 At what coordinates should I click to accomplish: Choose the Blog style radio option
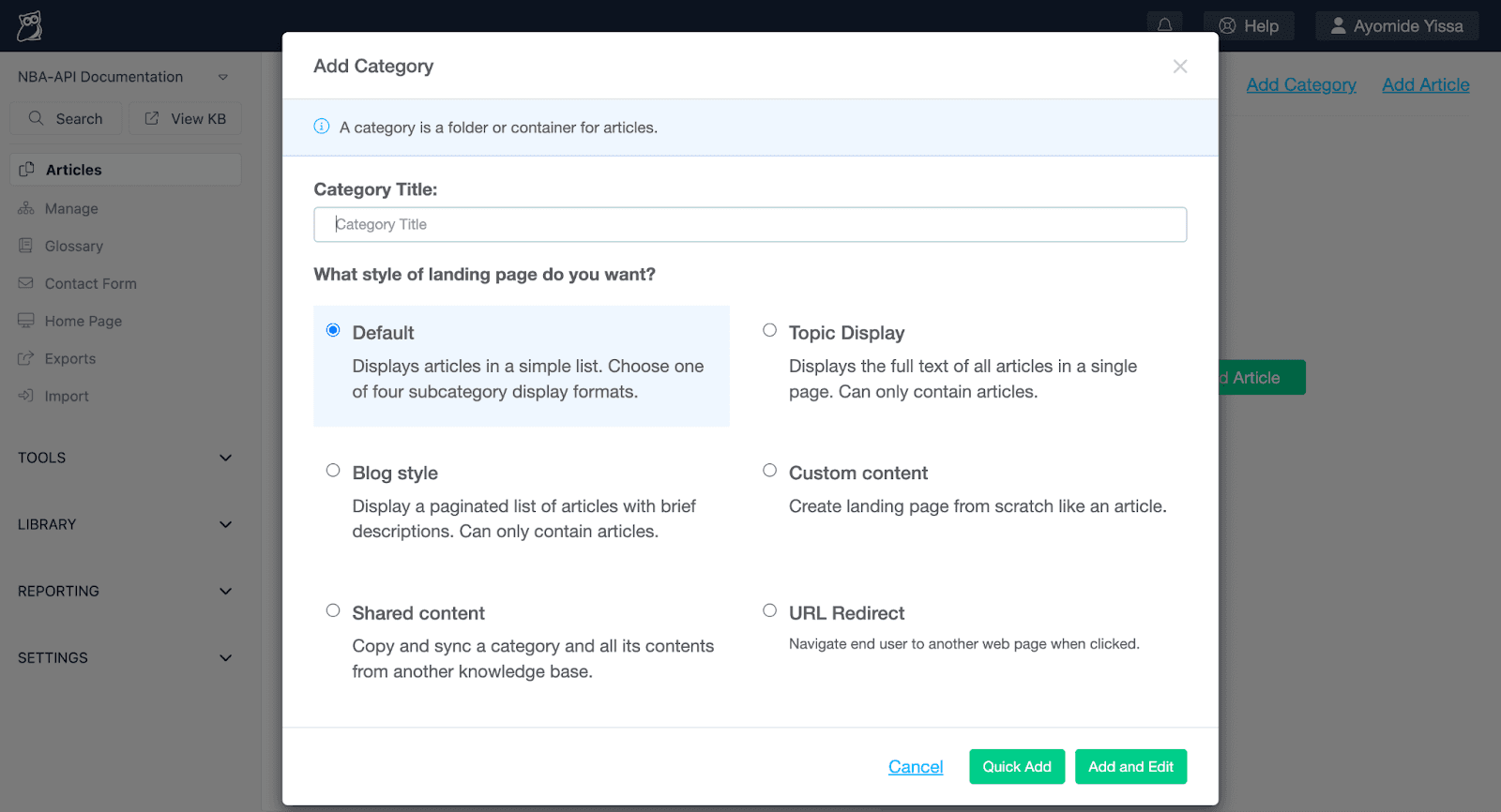point(333,471)
